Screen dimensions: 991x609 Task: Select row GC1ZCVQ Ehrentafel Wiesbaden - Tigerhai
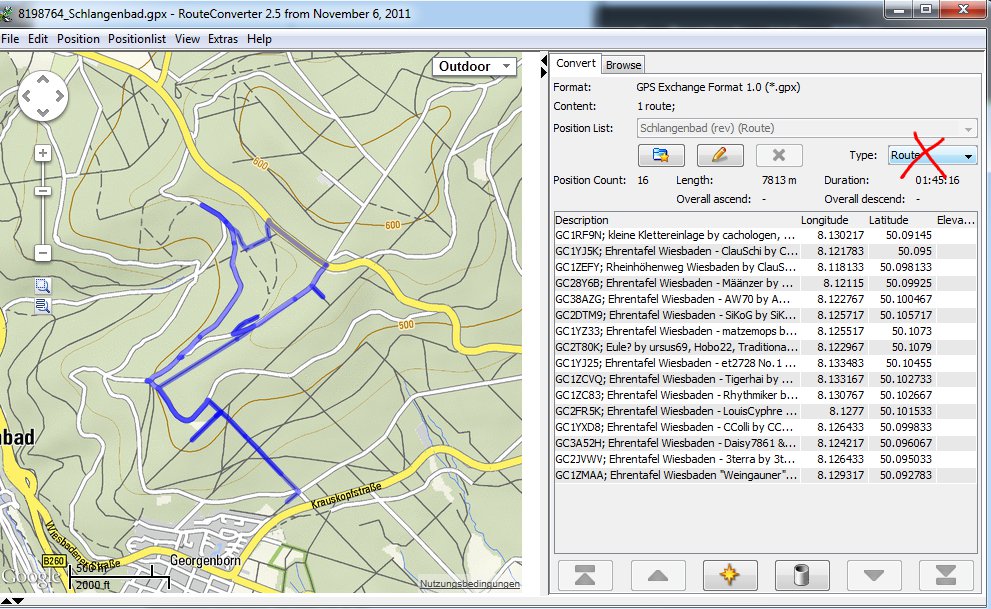[x=765, y=379]
